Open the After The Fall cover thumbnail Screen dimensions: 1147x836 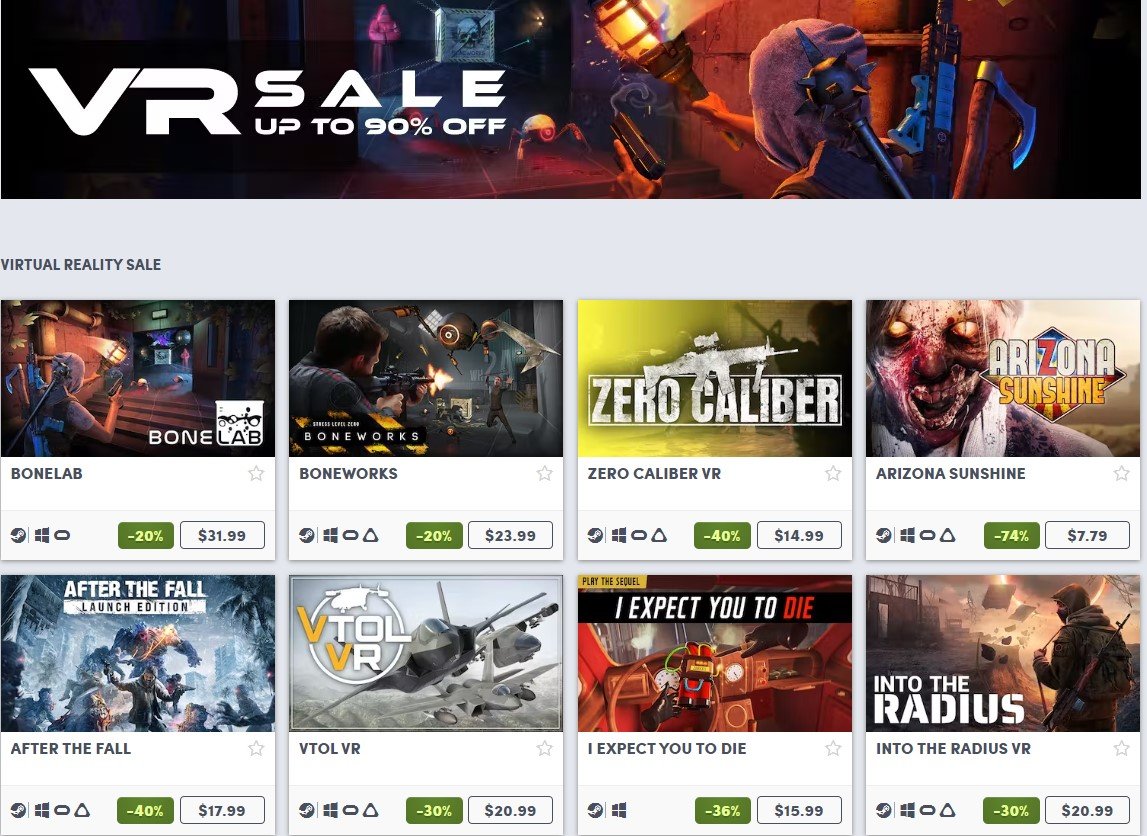138,653
